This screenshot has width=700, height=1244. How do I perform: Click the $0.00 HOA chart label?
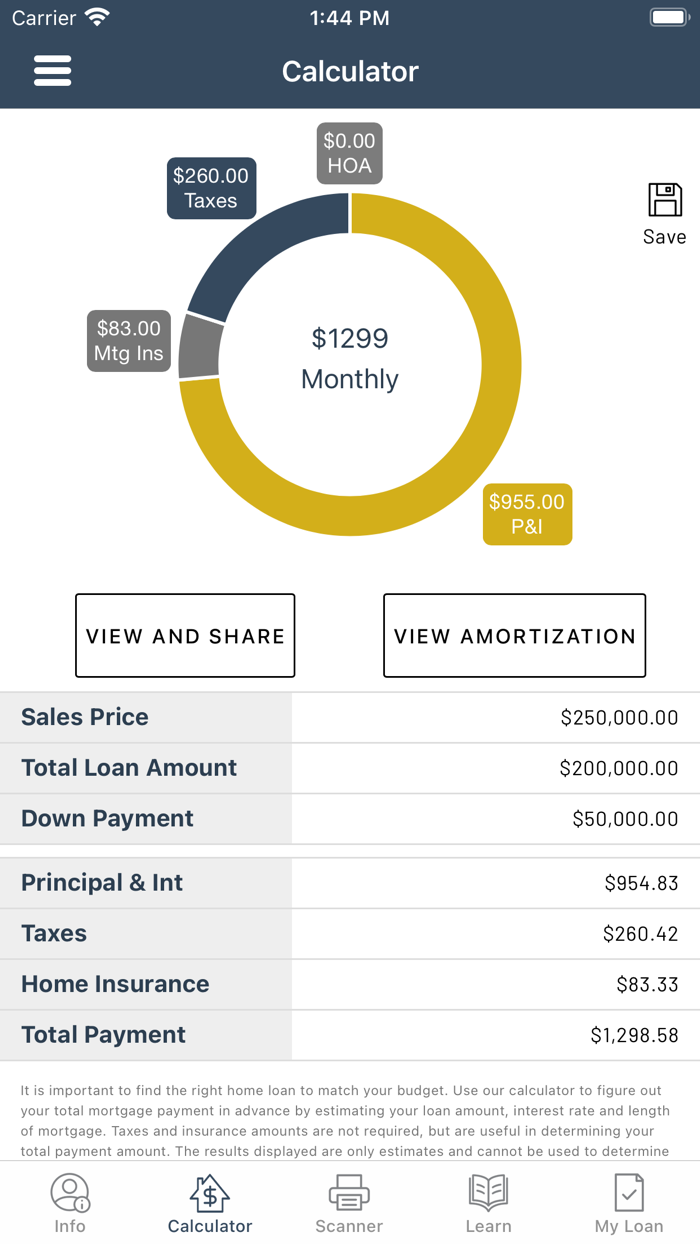pos(349,152)
